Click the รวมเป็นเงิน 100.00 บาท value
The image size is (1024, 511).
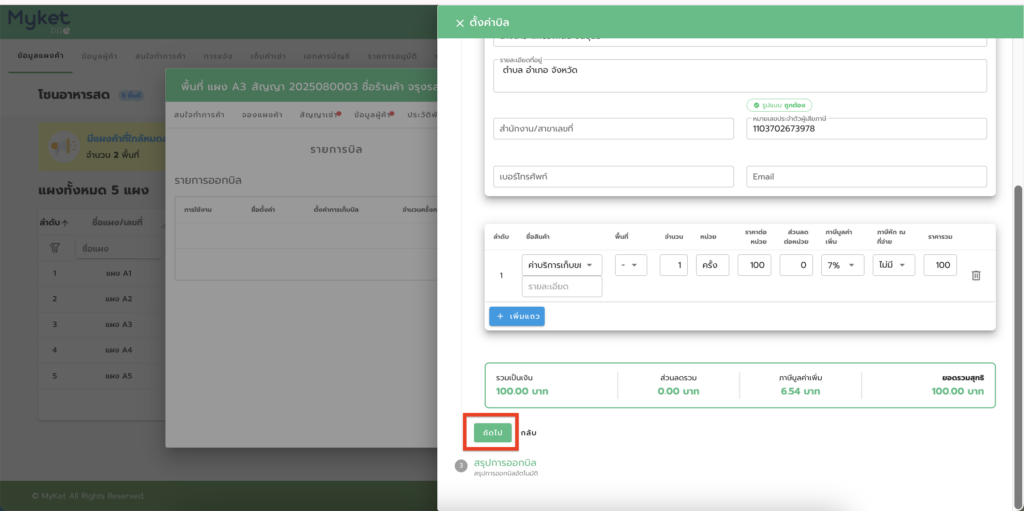[x=522, y=391]
